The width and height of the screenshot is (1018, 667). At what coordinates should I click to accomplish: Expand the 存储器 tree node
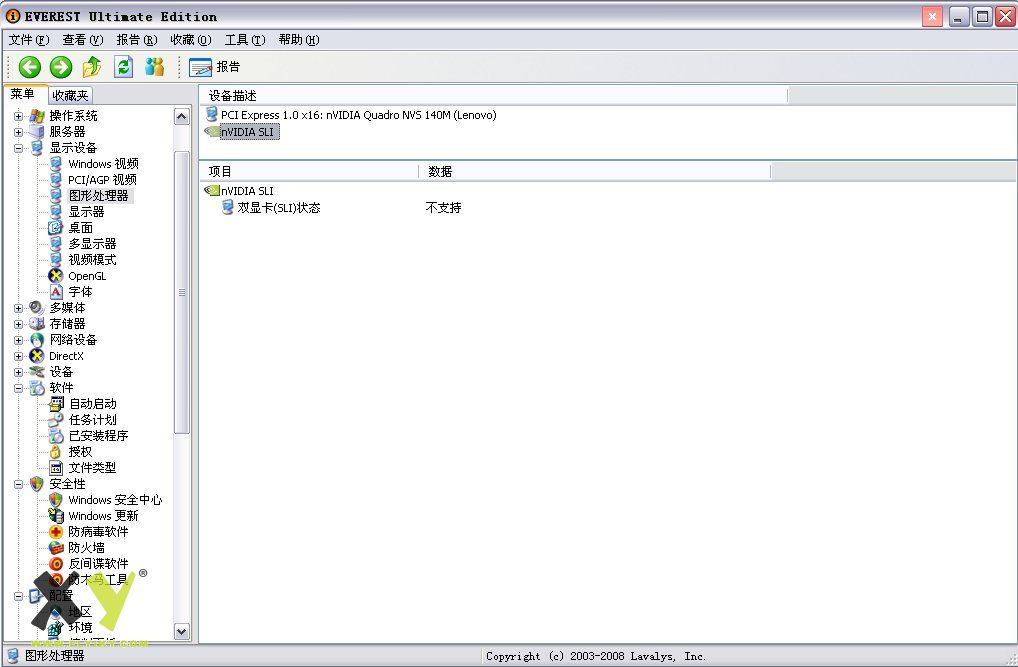tap(18, 324)
